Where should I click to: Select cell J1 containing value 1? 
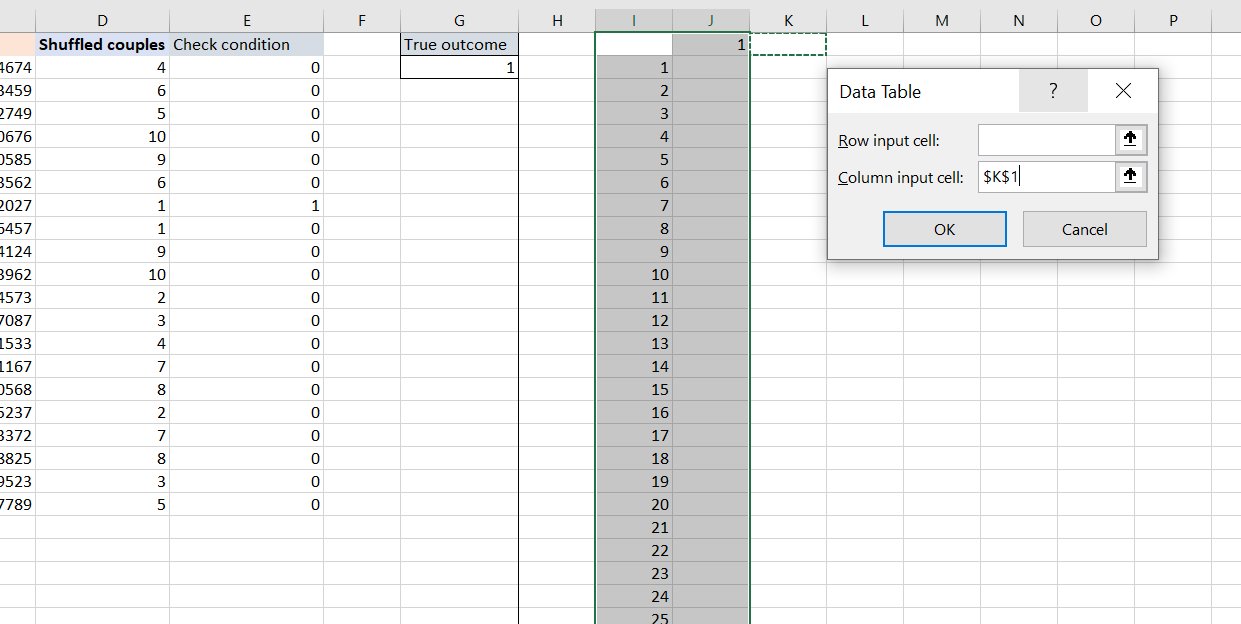(710, 44)
